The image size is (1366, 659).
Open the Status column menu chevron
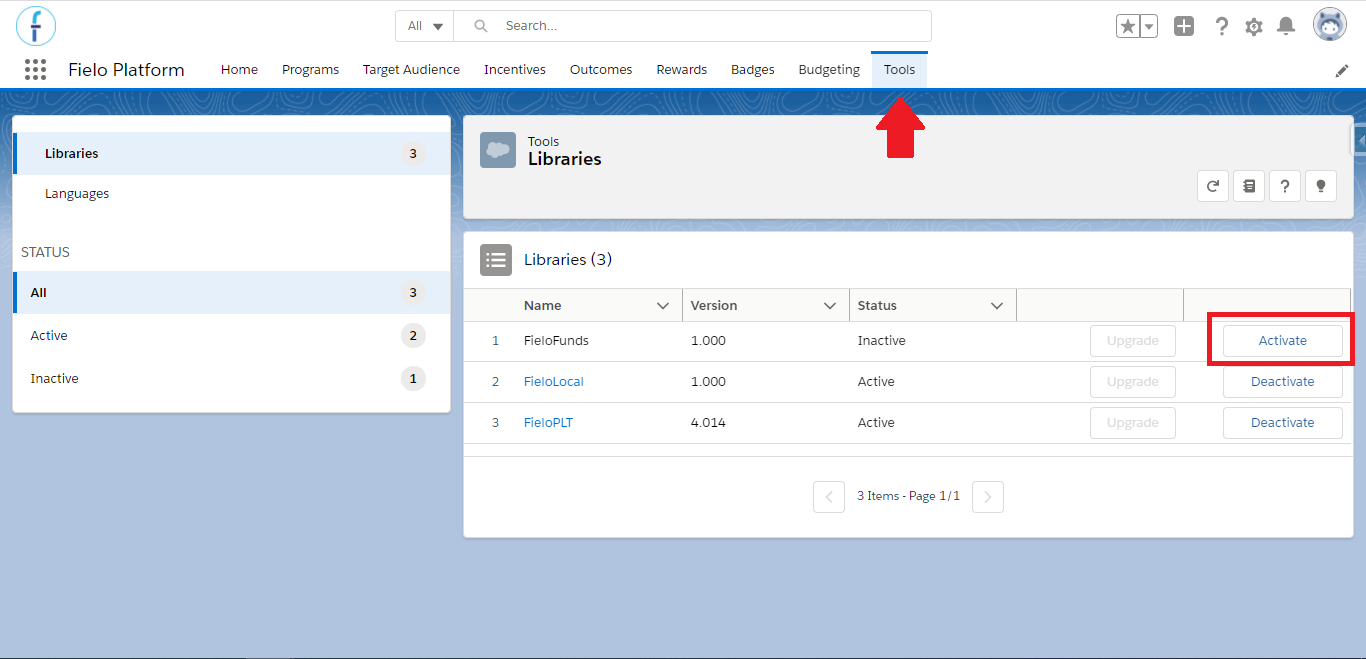[x=997, y=306]
